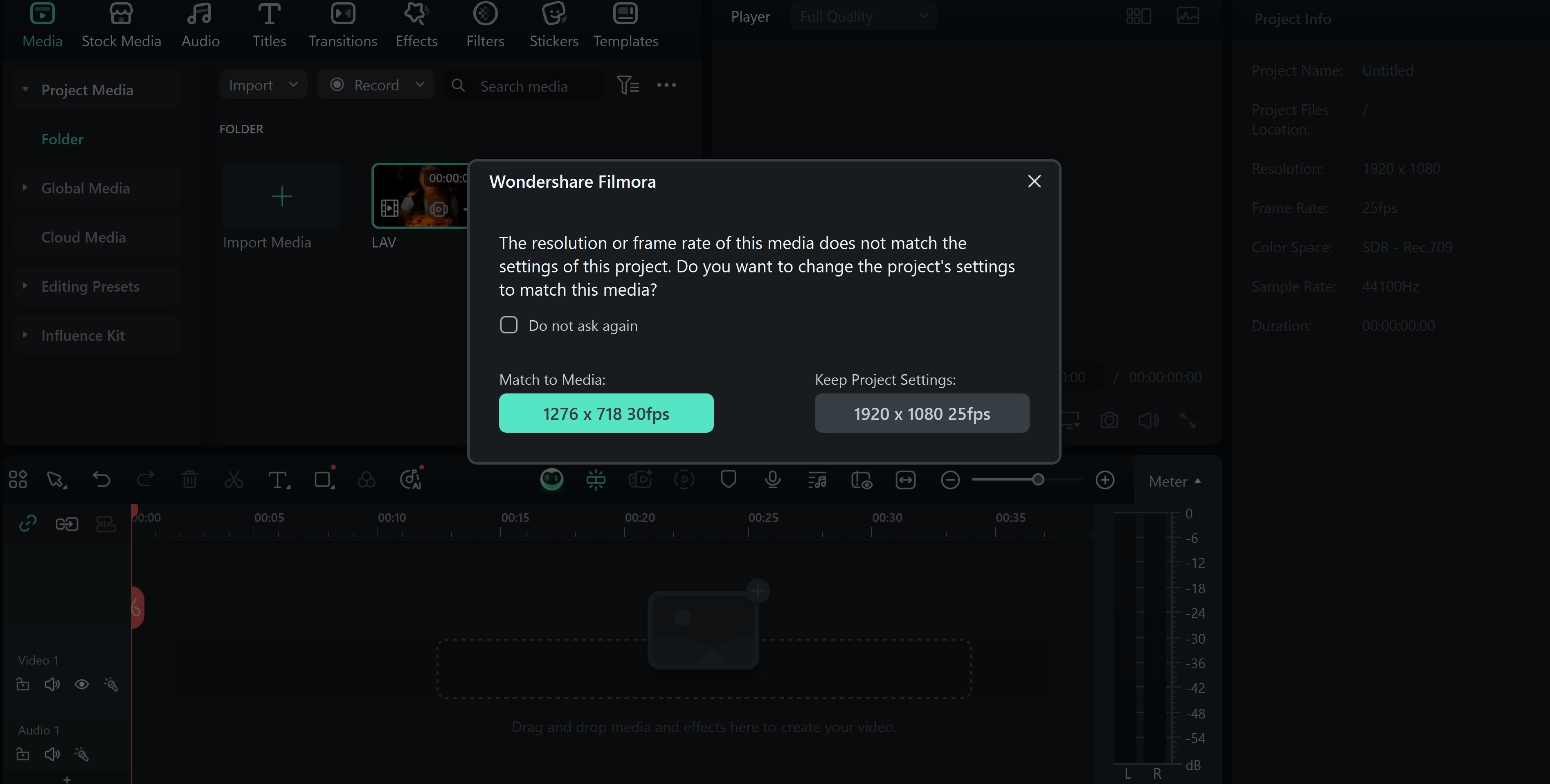Viewport: 1550px width, 784px height.
Task: Select the timeline Text tool
Action: (x=278, y=480)
